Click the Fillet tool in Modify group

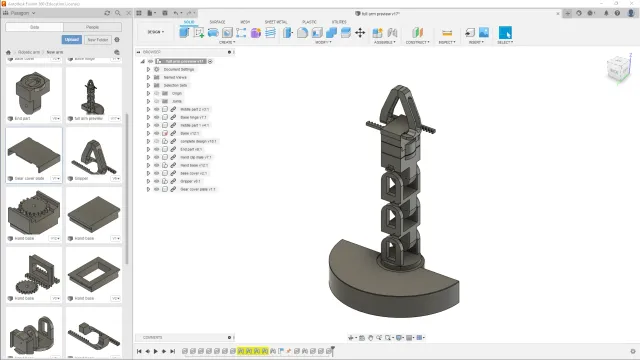pyautogui.click(x=302, y=33)
